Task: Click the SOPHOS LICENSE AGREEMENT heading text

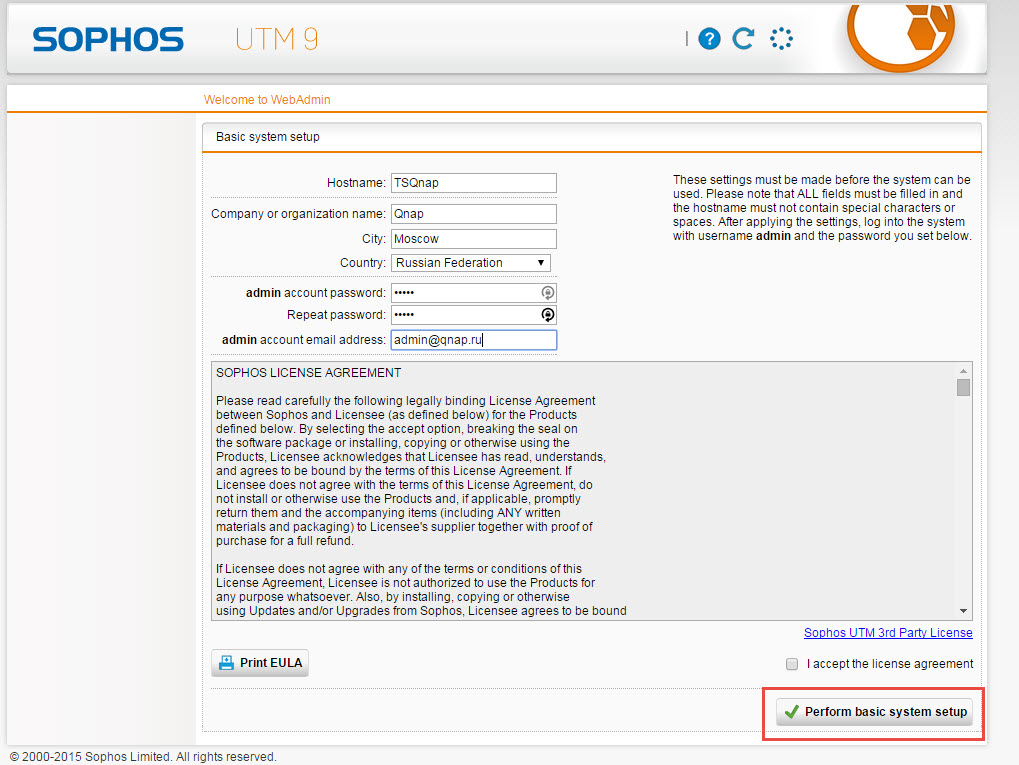Action: point(309,372)
